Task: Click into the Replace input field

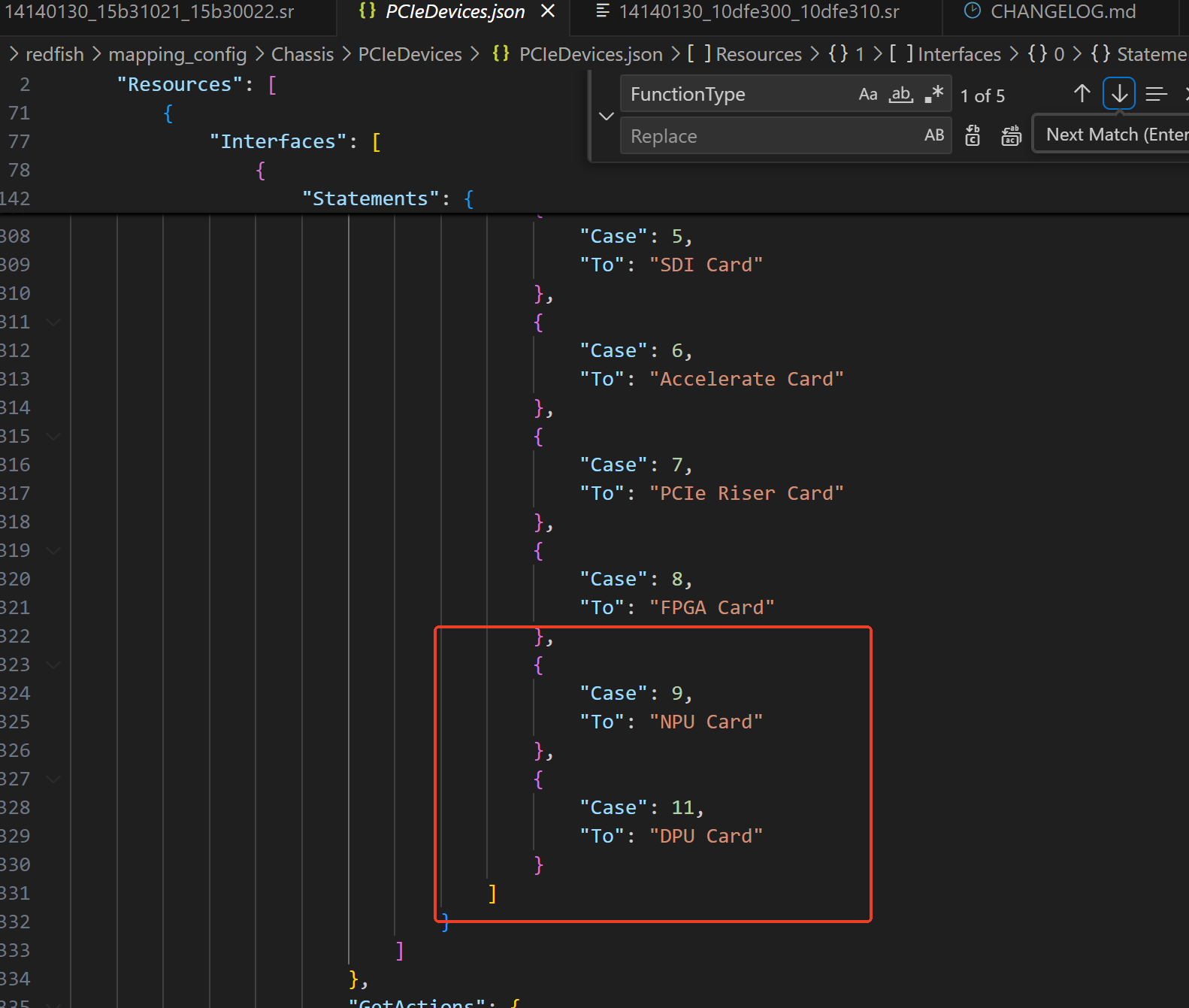Action: coord(770,136)
